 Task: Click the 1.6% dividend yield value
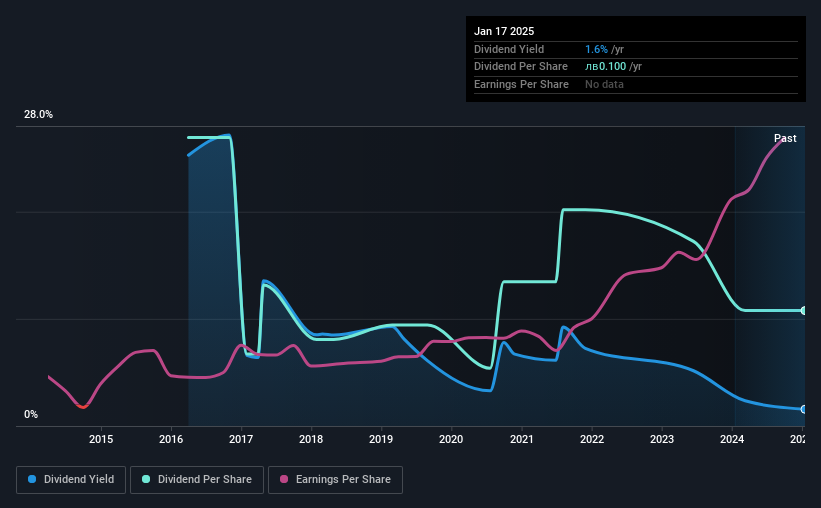pos(596,49)
